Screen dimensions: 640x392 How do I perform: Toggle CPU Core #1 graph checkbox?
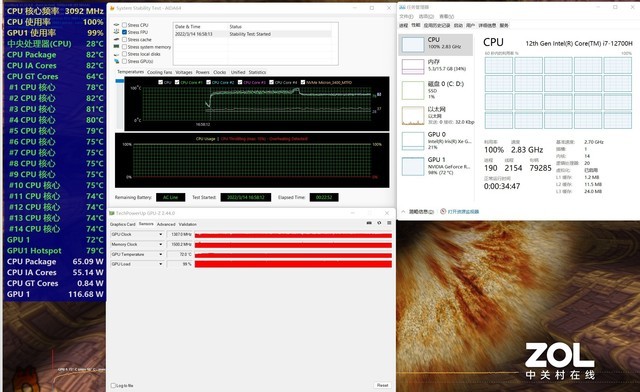(177, 82)
